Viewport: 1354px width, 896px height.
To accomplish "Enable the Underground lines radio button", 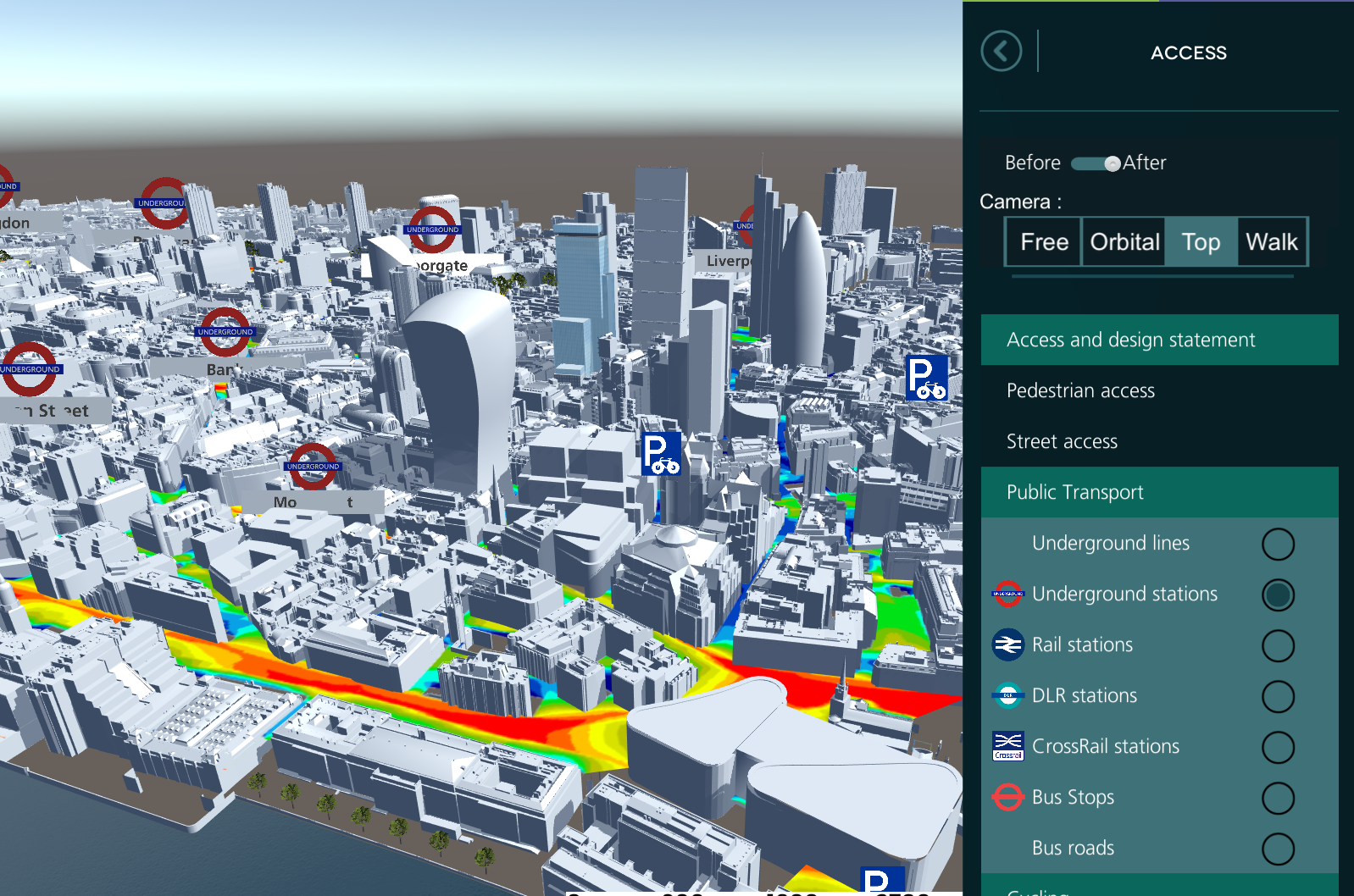I will (x=1277, y=544).
